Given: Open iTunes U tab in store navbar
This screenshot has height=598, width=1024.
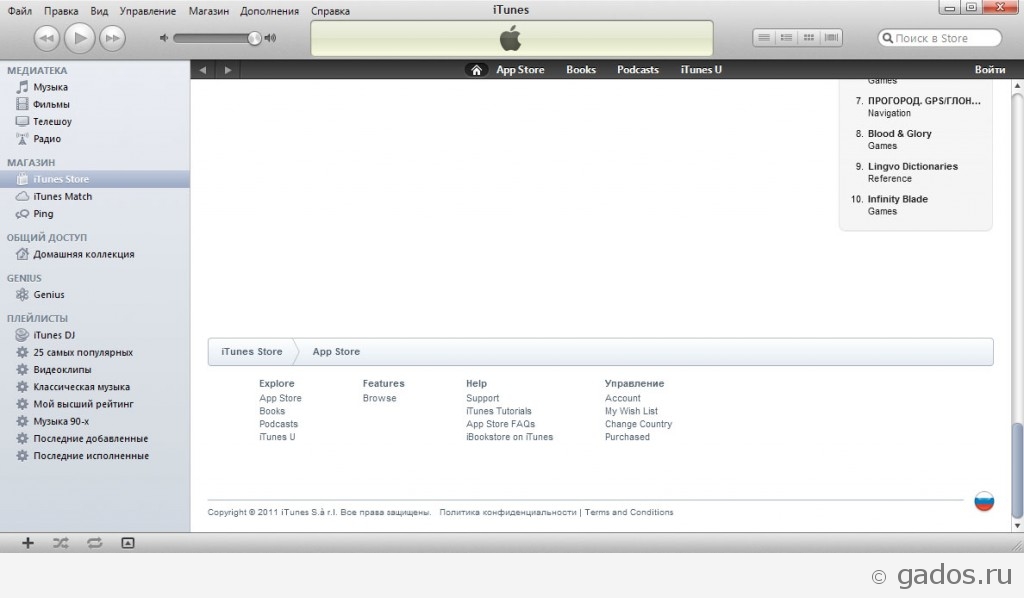Looking at the screenshot, I should (701, 70).
